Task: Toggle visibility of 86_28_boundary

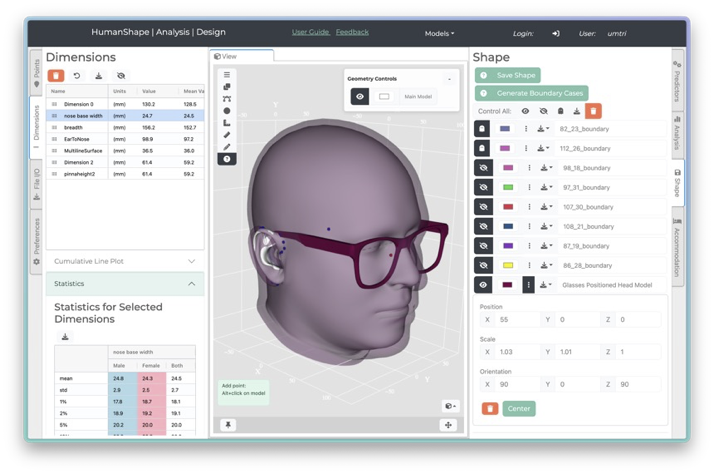Action: [x=483, y=265]
